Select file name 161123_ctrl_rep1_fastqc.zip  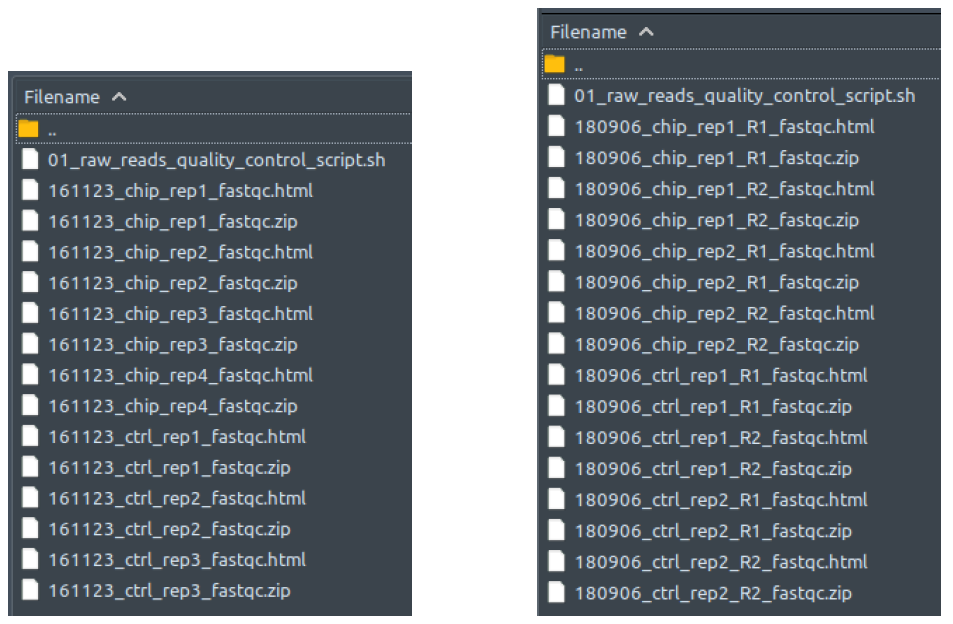169,468
